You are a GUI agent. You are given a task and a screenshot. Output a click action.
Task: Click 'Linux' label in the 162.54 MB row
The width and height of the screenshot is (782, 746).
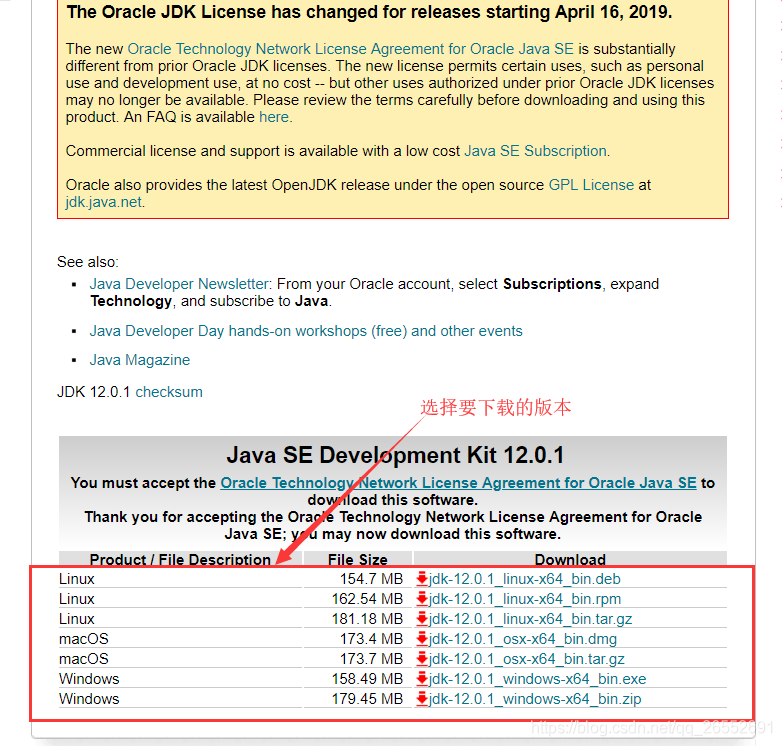(77, 599)
